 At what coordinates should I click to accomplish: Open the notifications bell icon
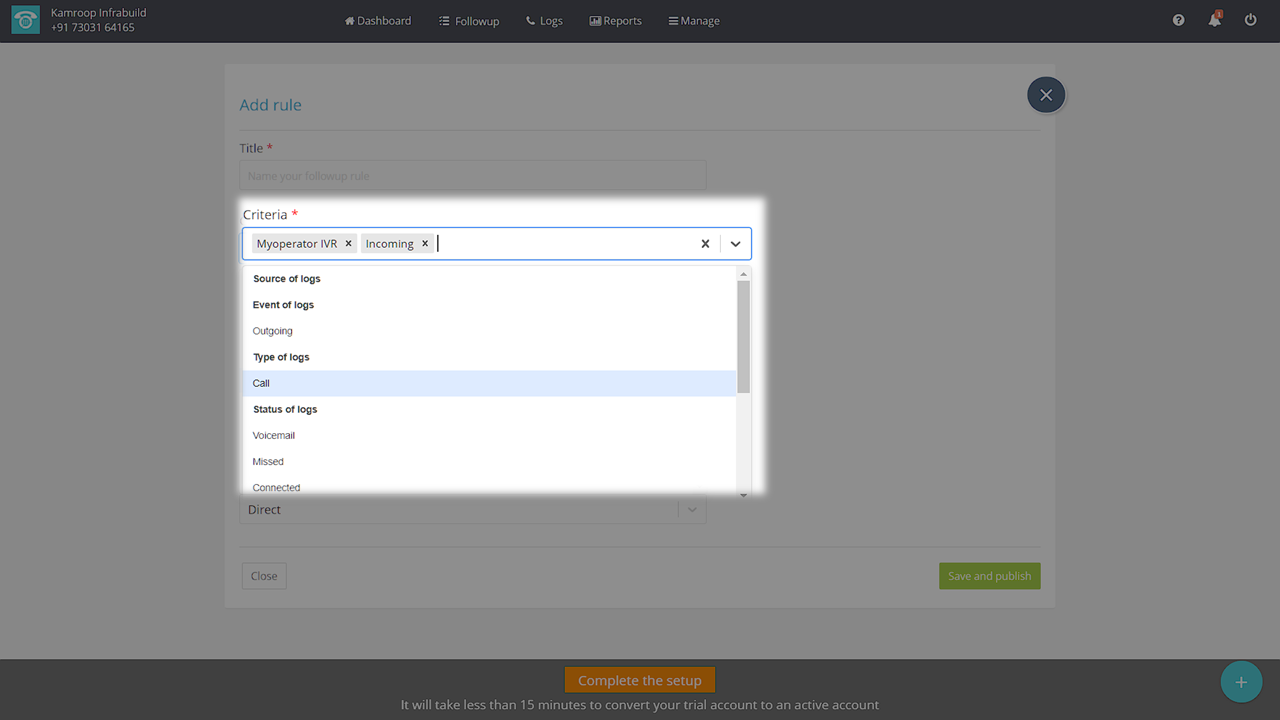1214,20
